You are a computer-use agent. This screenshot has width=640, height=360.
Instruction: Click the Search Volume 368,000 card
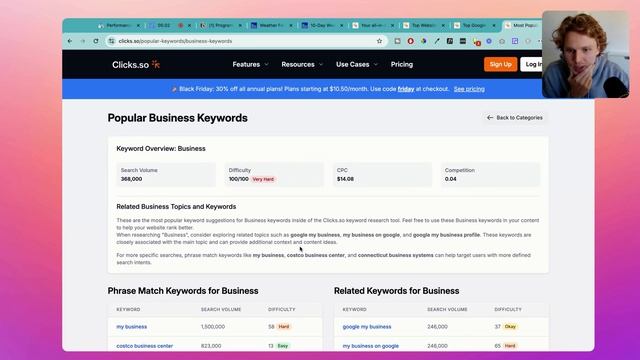point(166,175)
